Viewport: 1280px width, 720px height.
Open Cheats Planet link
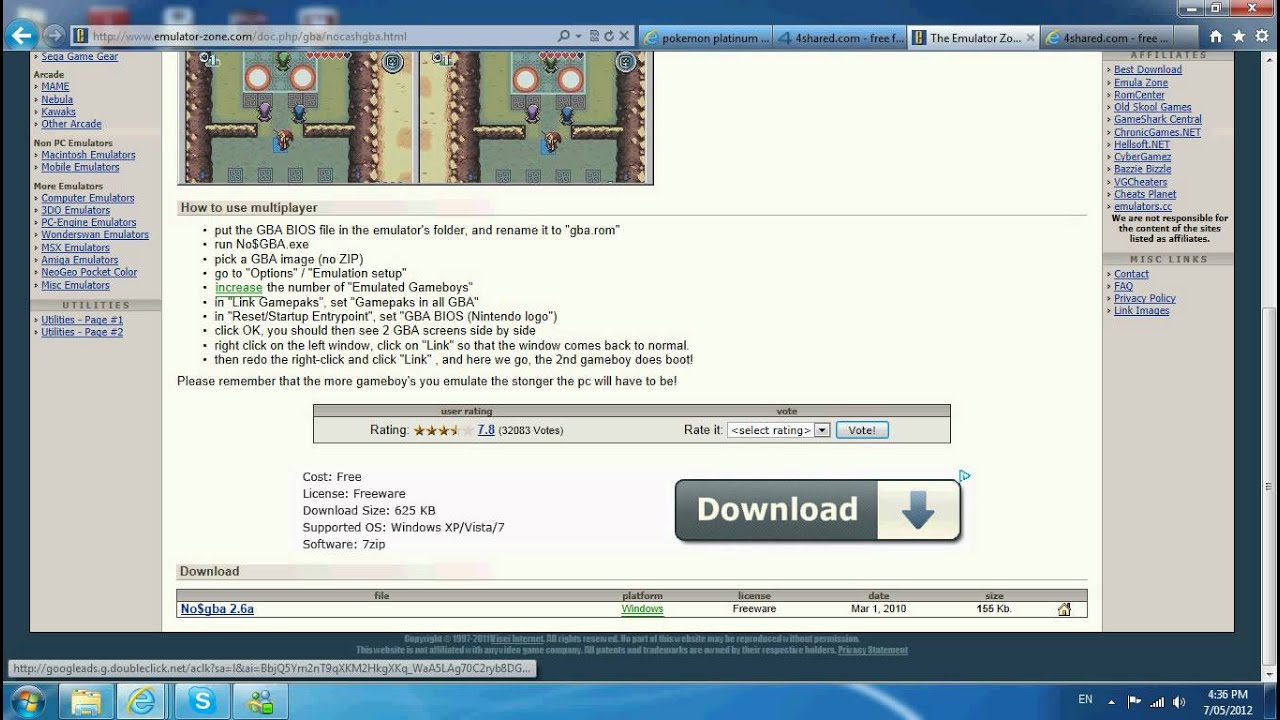1145,194
